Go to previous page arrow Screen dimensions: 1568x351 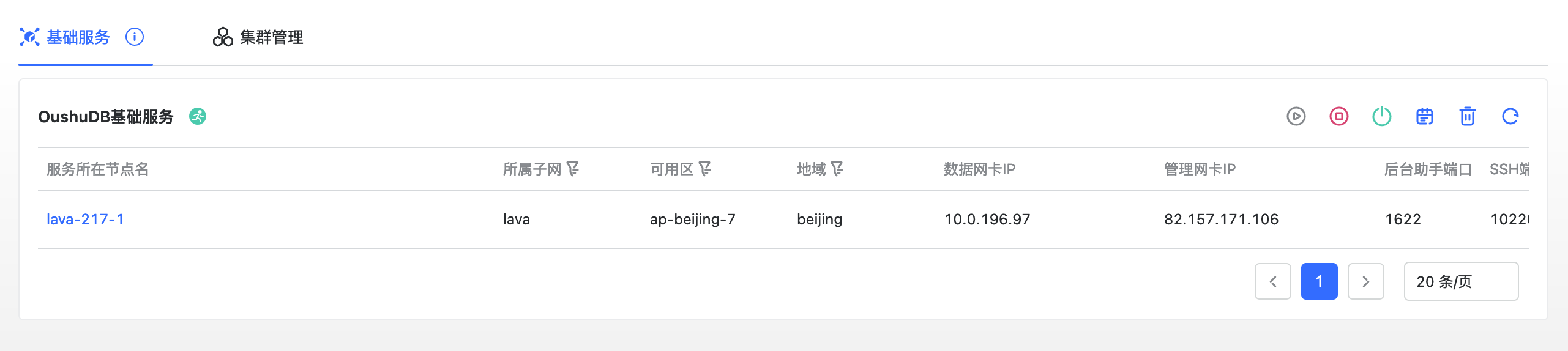pyautogui.click(x=1272, y=281)
